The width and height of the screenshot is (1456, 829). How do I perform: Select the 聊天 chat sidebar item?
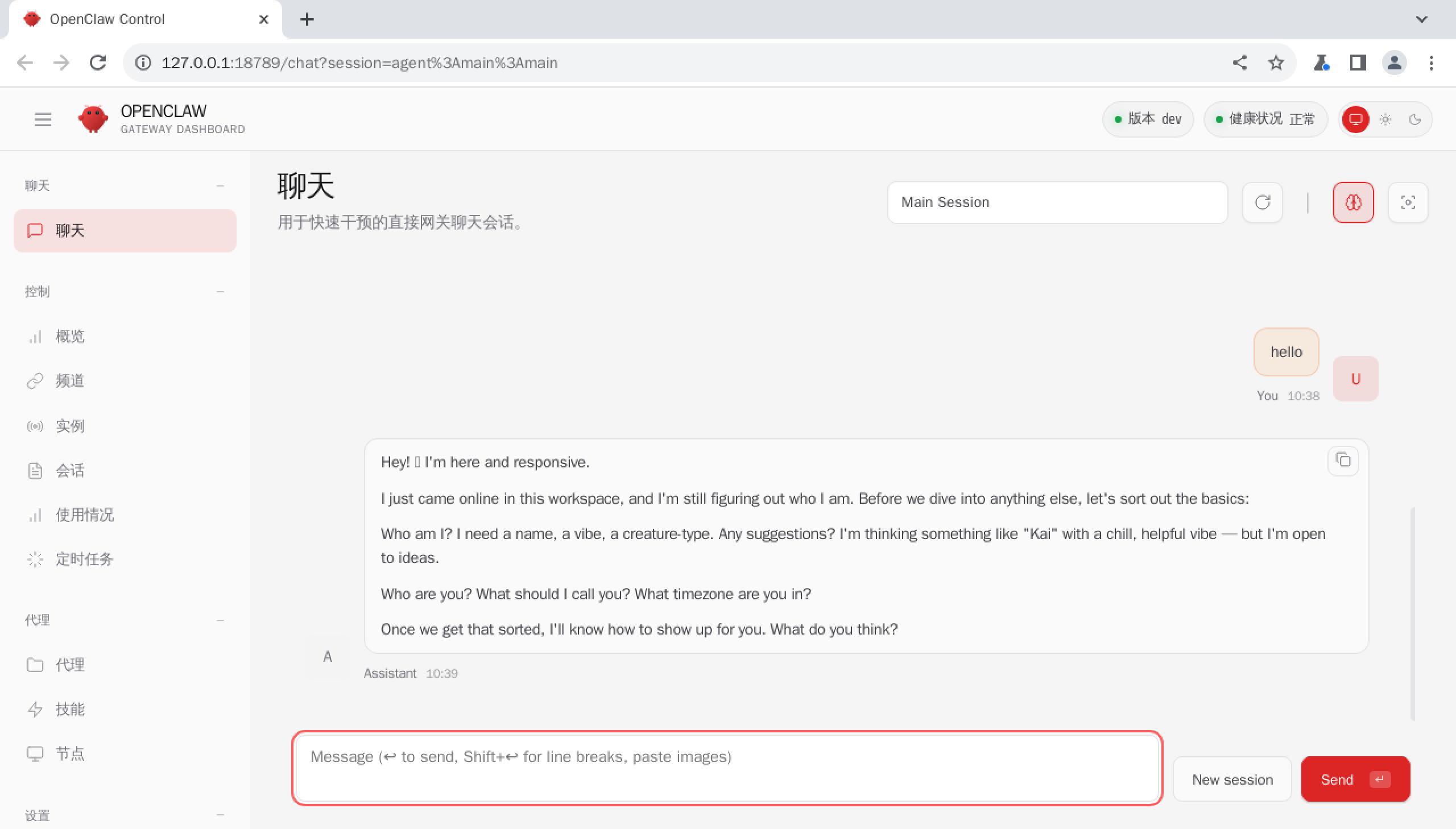point(125,231)
